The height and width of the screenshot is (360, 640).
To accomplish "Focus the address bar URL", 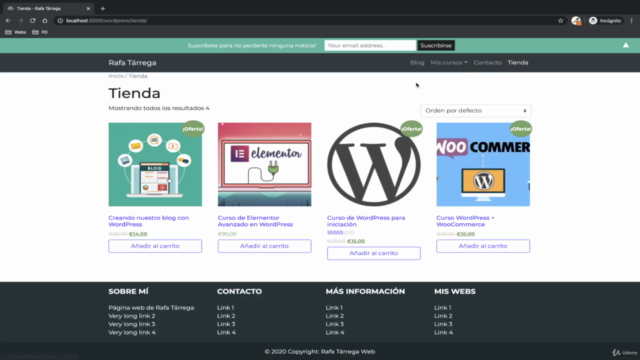I will click(106, 20).
